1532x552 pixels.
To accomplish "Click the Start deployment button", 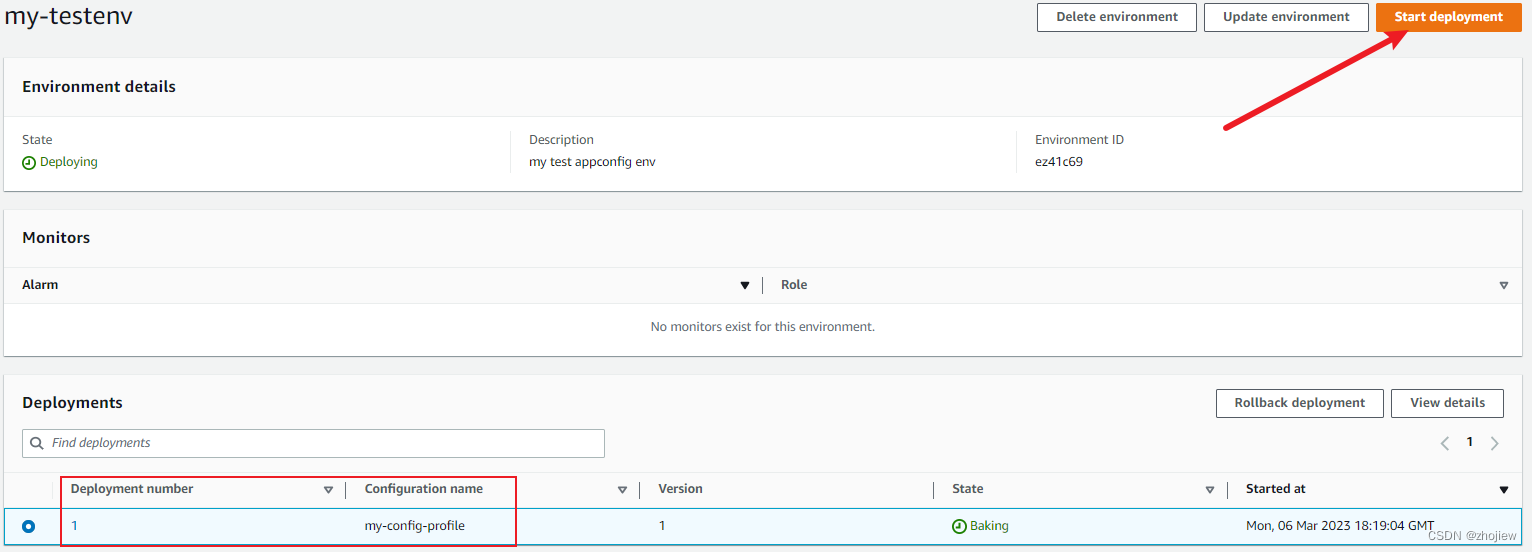I will click(1448, 17).
